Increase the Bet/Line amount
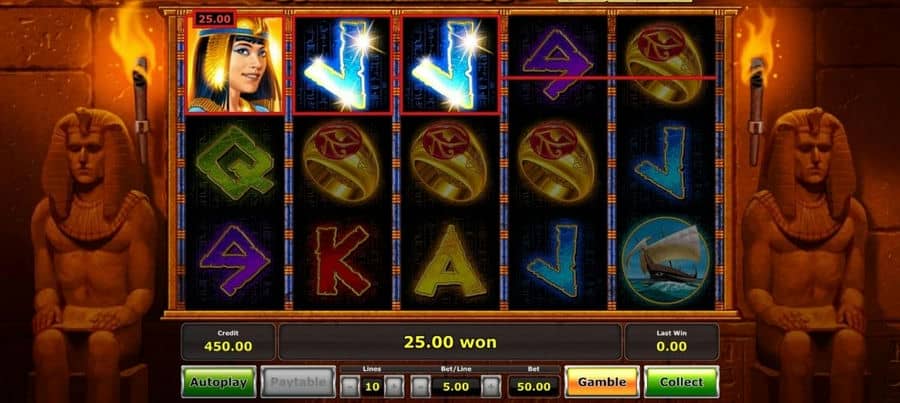The image size is (900, 403). click(490, 386)
